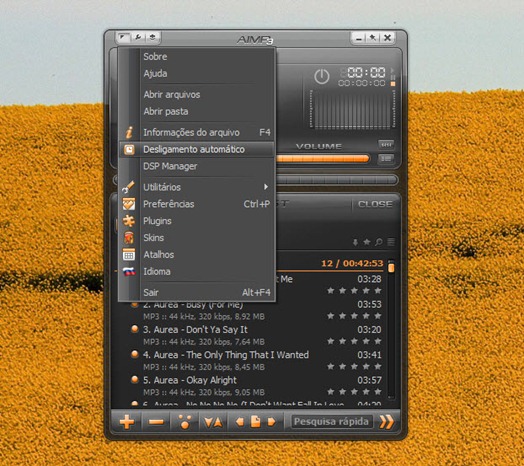The width and height of the screenshot is (524, 466).
Task: Go to previous playlist arrow
Action: click(239, 422)
